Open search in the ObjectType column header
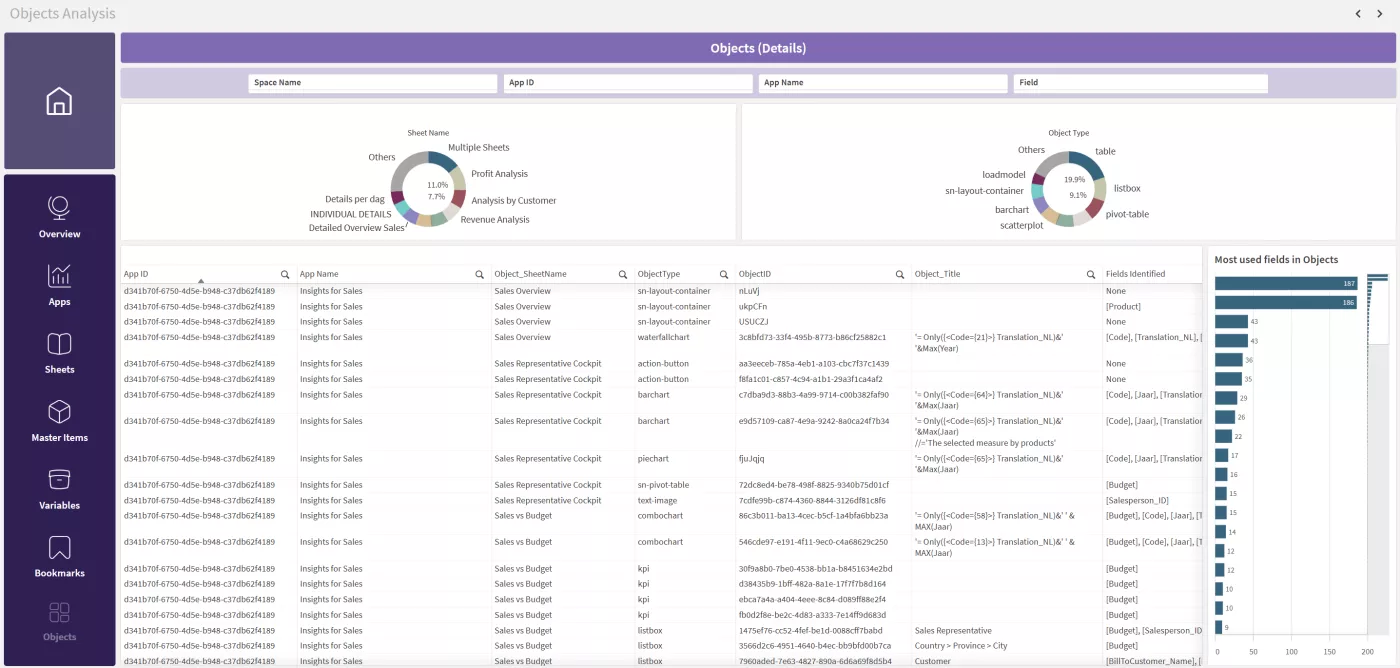The height and width of the screenshot is (668, 1400). pyautogui.click(x=724, y=273)
